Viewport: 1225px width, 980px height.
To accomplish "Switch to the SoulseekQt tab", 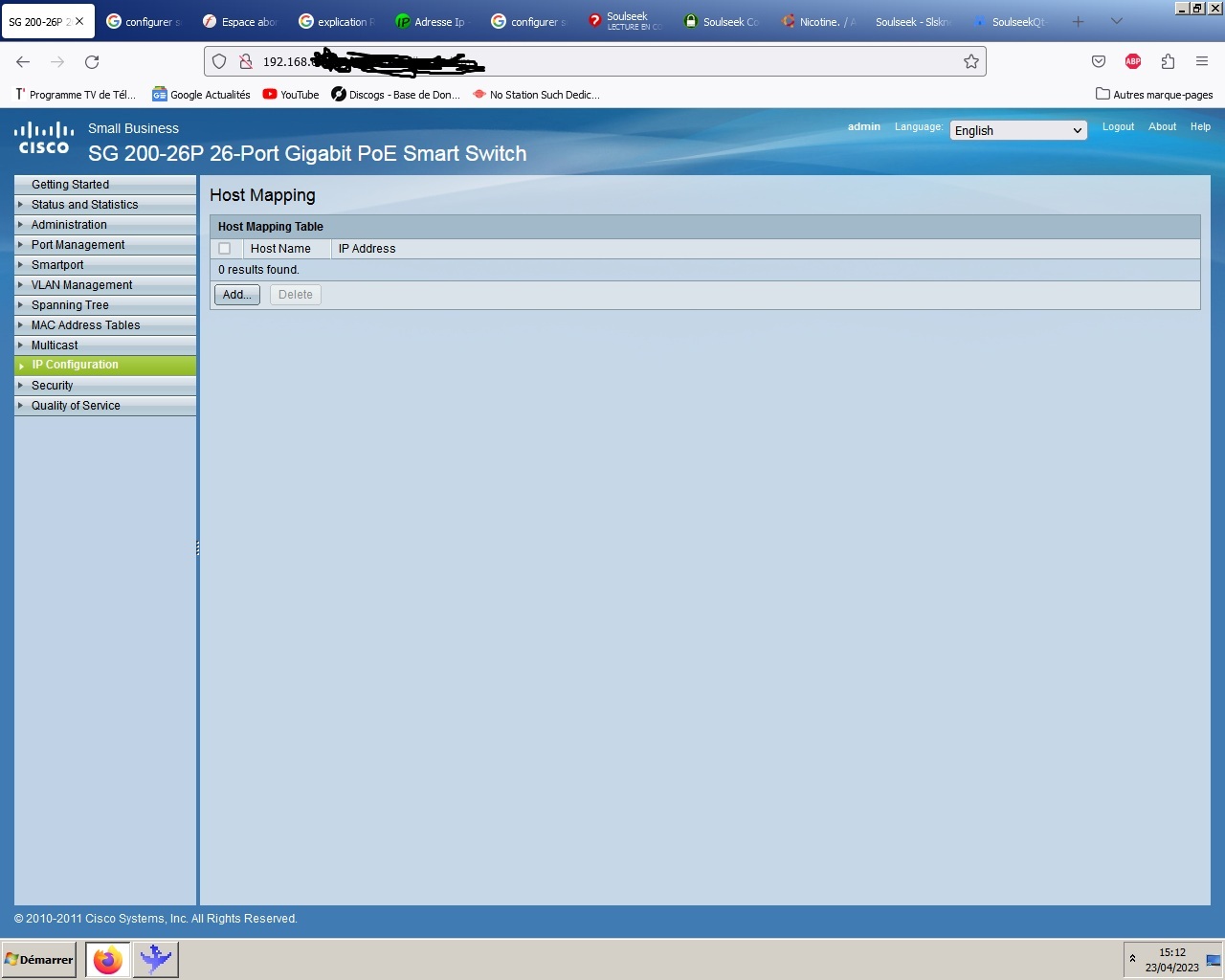I will coord(1010,21).
